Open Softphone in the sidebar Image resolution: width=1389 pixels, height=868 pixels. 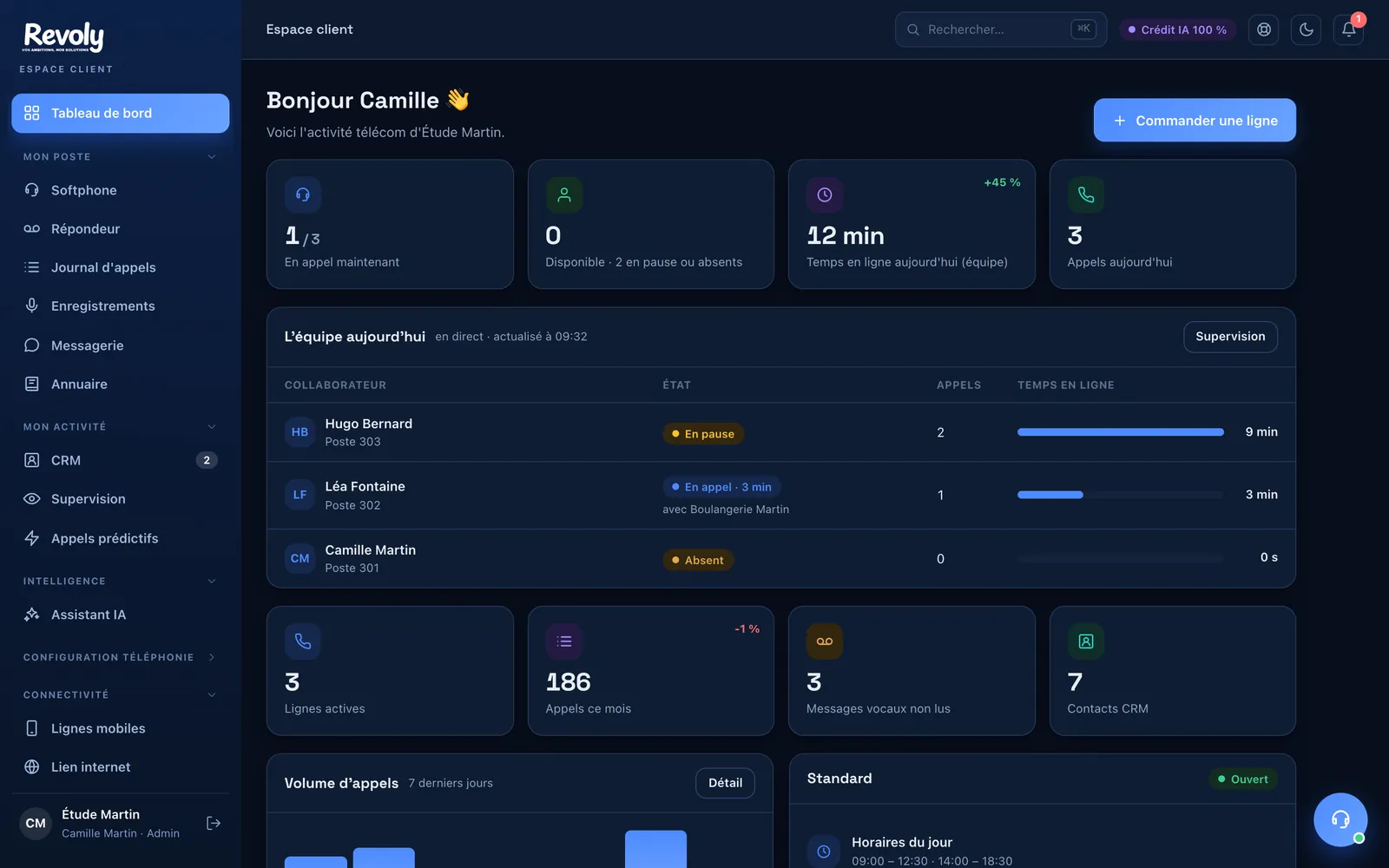click(x=121, y=190)
